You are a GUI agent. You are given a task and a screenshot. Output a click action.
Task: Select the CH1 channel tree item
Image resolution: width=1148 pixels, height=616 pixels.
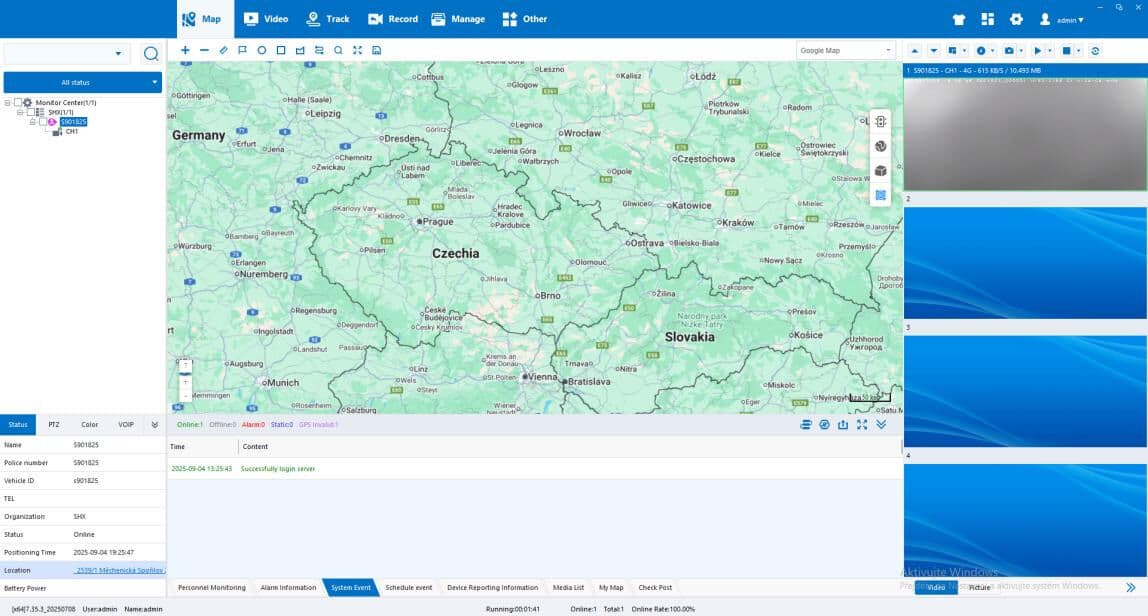71,132
